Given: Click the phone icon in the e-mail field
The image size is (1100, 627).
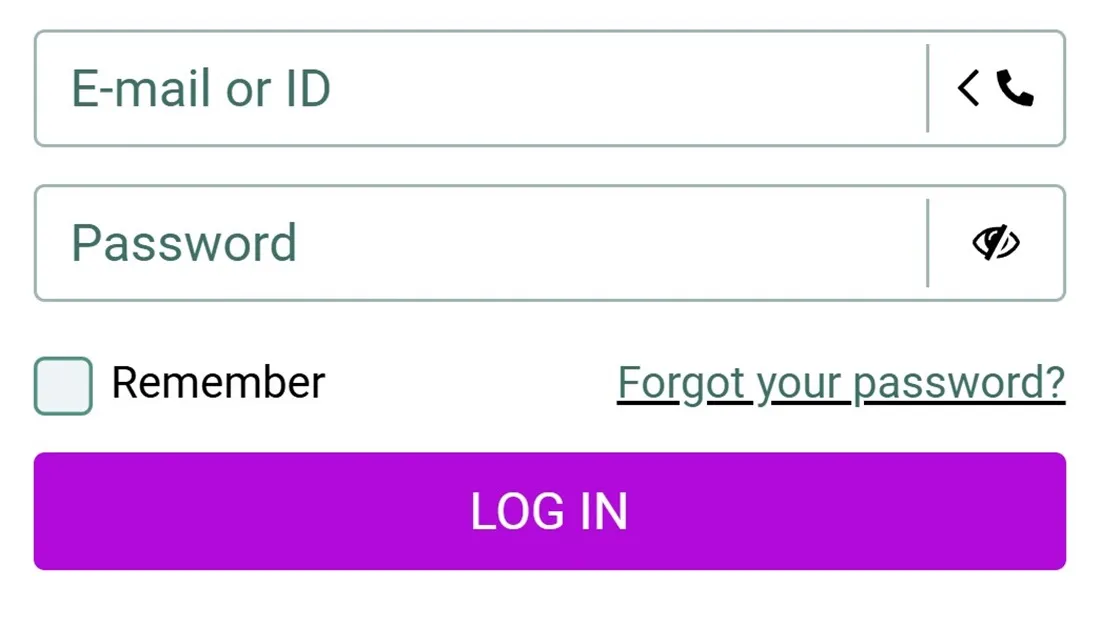Looking at the screenshot, I should [1015, 89].
